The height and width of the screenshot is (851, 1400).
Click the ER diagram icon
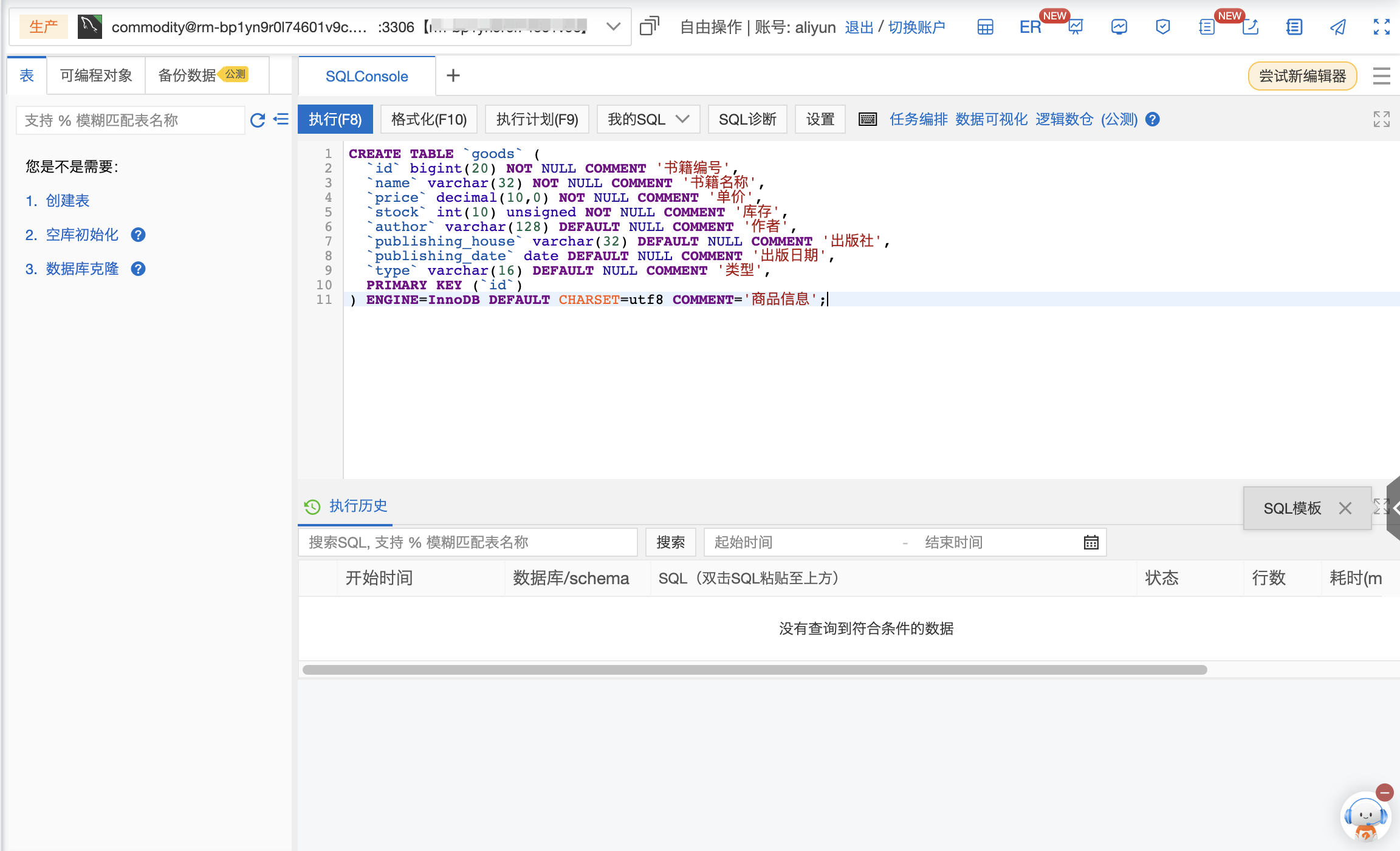(x=1030, y=27)
